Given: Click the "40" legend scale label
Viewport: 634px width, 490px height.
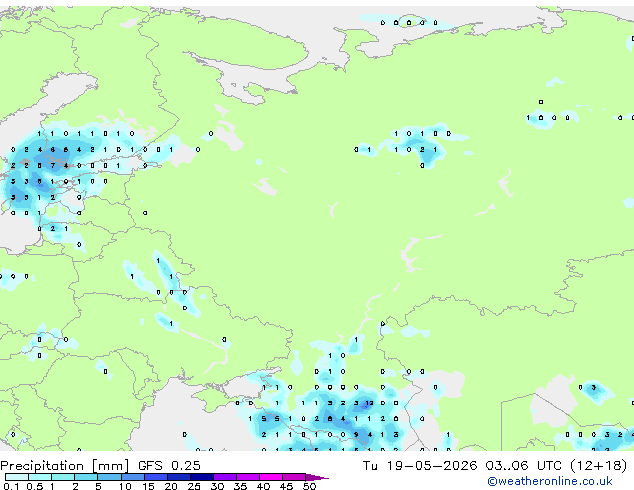Looking at the screenshot, I should point(263,486).
